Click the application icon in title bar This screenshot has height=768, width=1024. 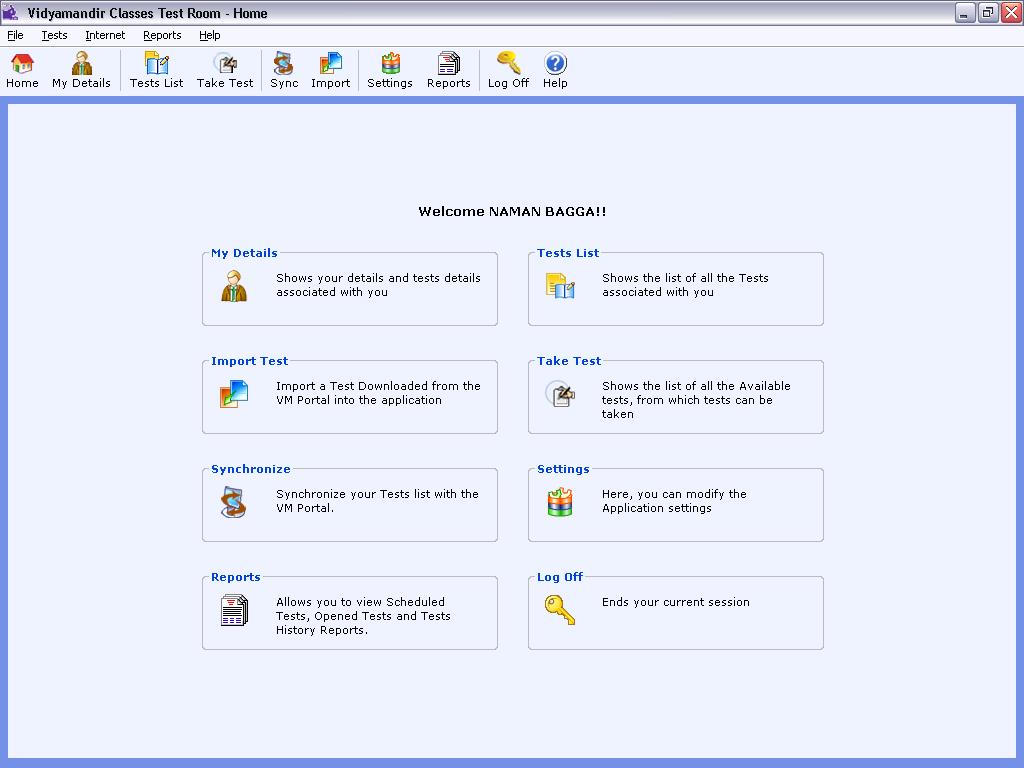10,12
